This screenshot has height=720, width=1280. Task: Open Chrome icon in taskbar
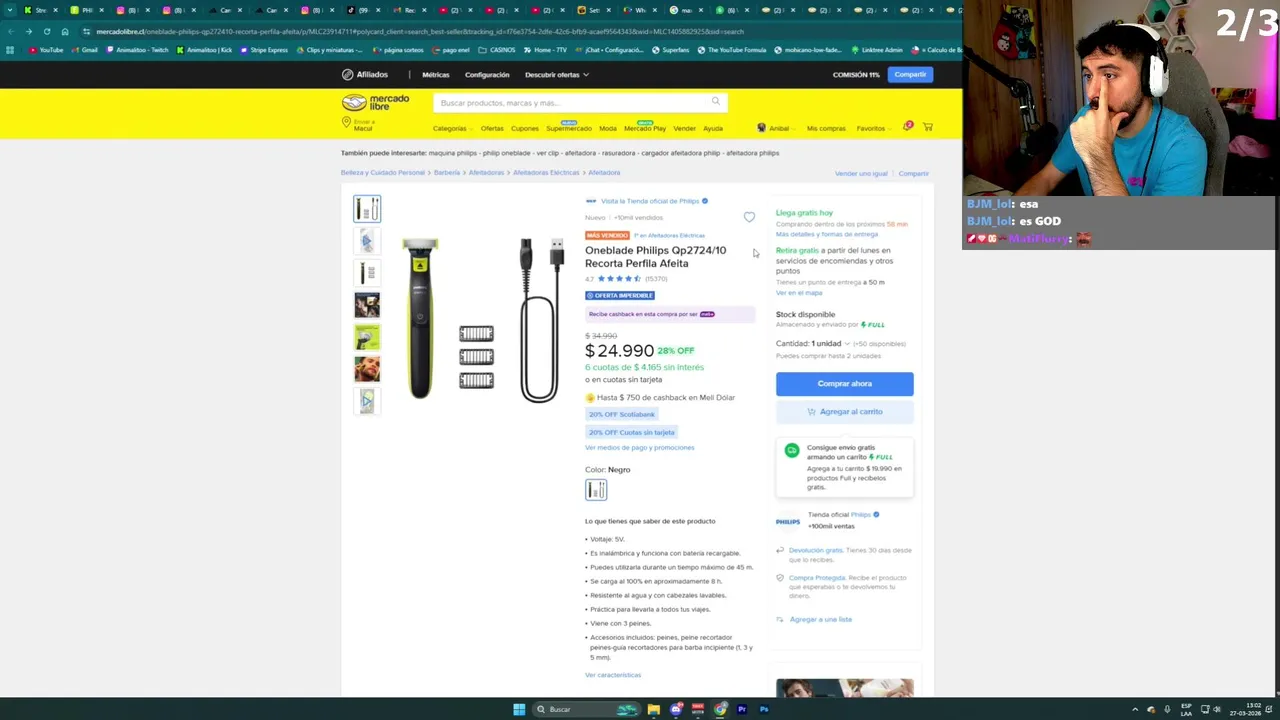(x=720, y=709)
